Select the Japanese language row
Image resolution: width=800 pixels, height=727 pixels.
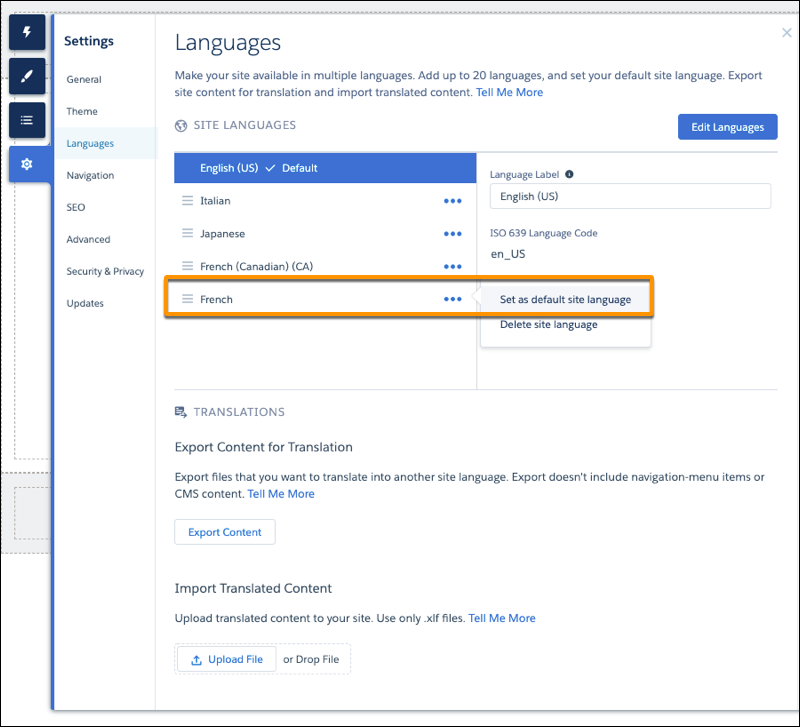click(325, 233)
